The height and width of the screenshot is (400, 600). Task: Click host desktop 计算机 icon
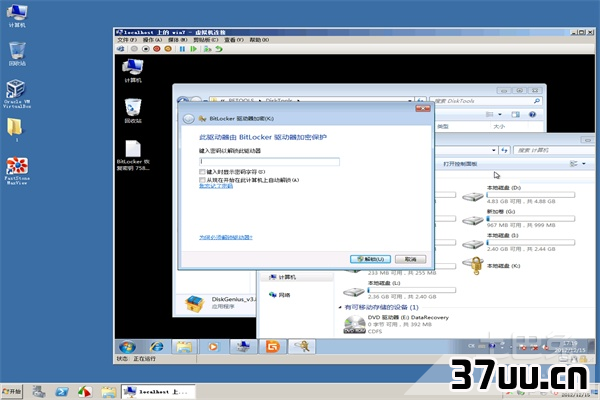click(x=17, y=16)
